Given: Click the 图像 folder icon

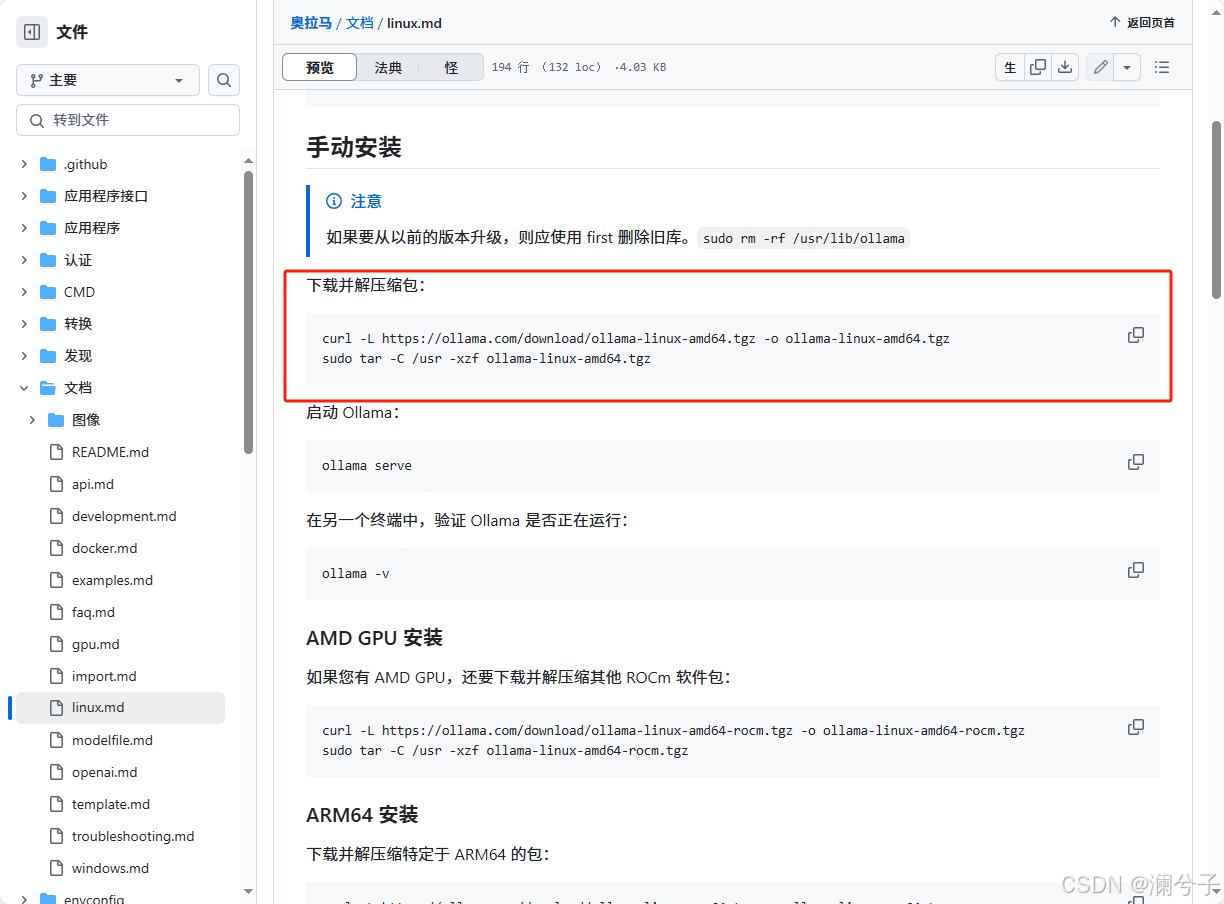Looking at the screenshot, I should (x=56, y=420).
